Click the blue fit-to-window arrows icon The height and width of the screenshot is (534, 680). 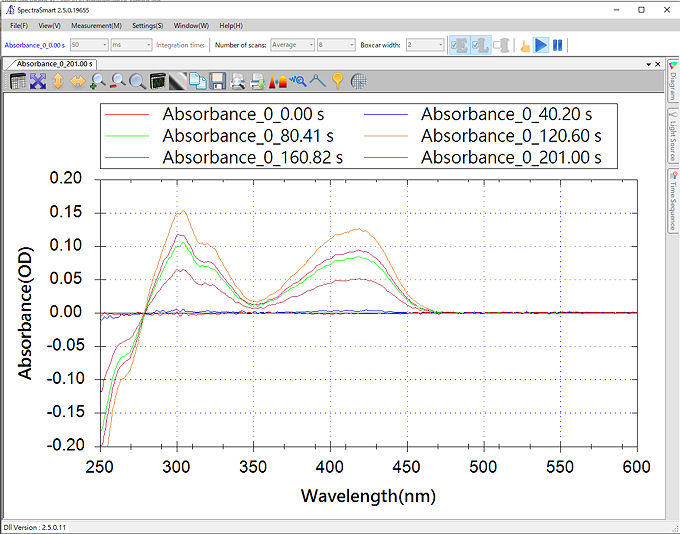pyautogui.click(x=37, y=81)
